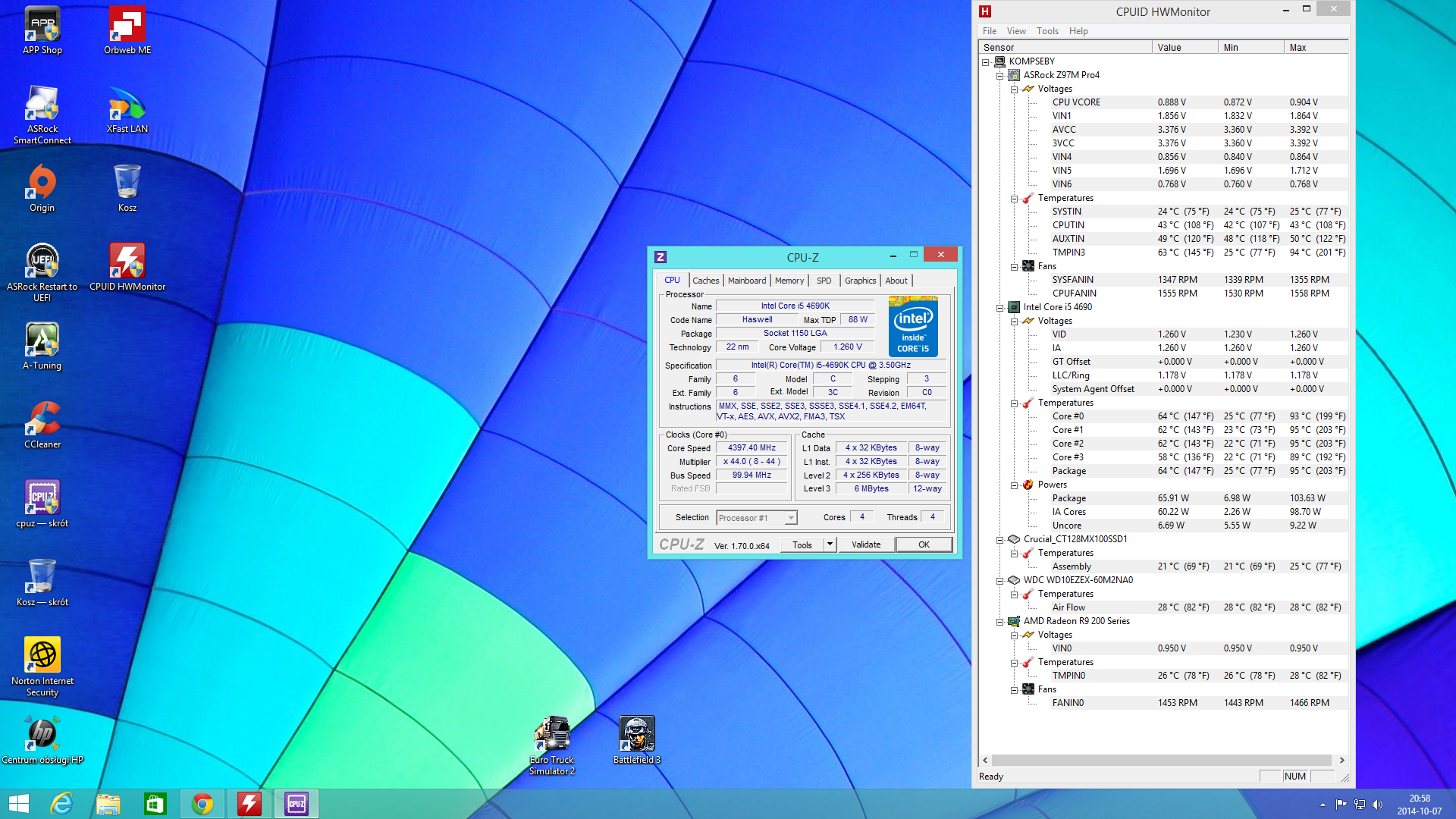Collapse the Intel Core i5 4690 node

click(999, 308)
